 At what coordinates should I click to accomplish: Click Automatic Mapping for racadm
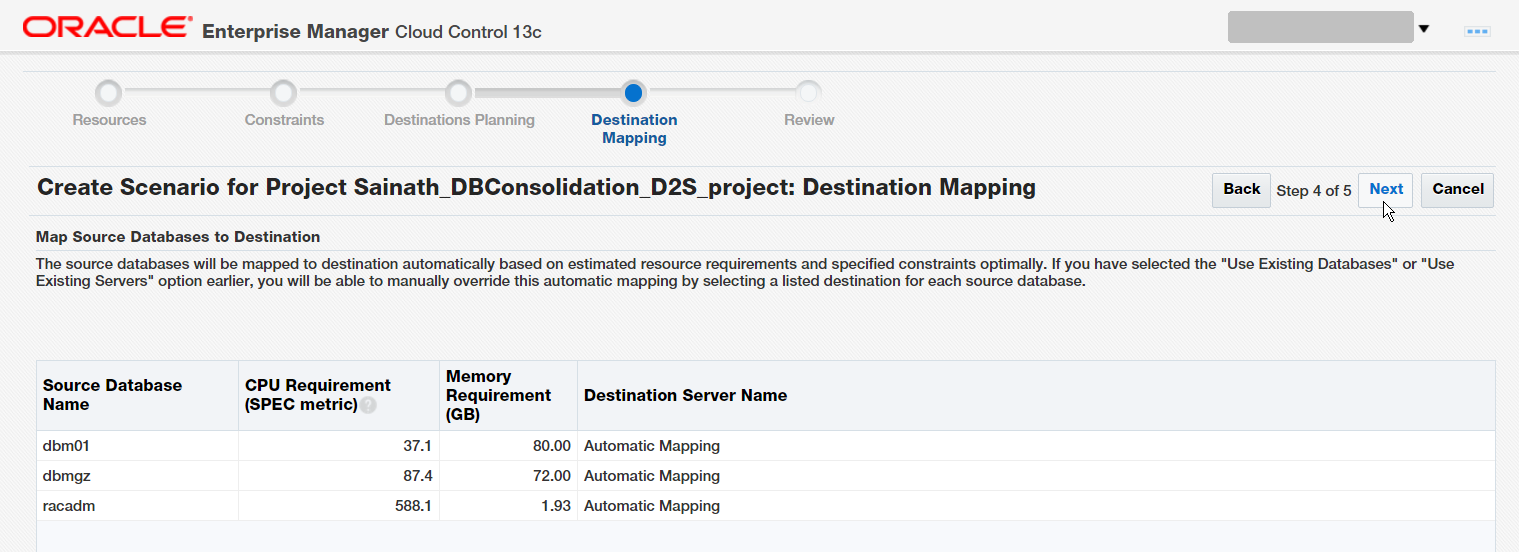pyautogui.click(x=652, y=506)
